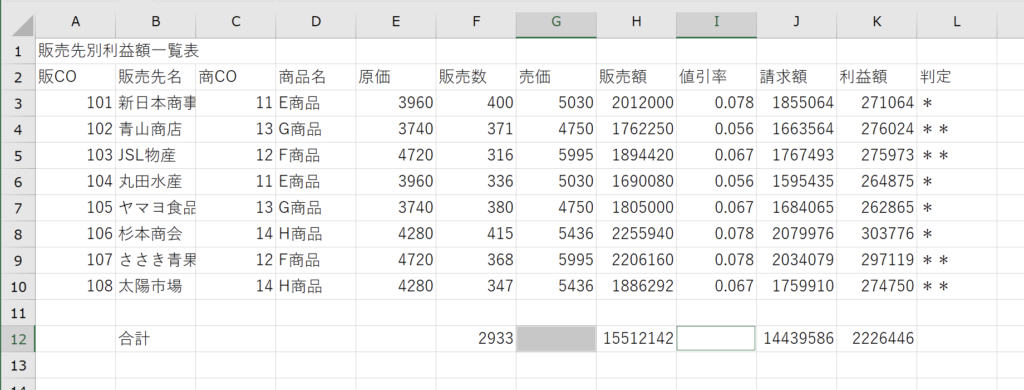The width and height of the screenshot is (1024, 390).
Task: Select profit value 271064
Action: pyautogui.click(x=876, y=103)
